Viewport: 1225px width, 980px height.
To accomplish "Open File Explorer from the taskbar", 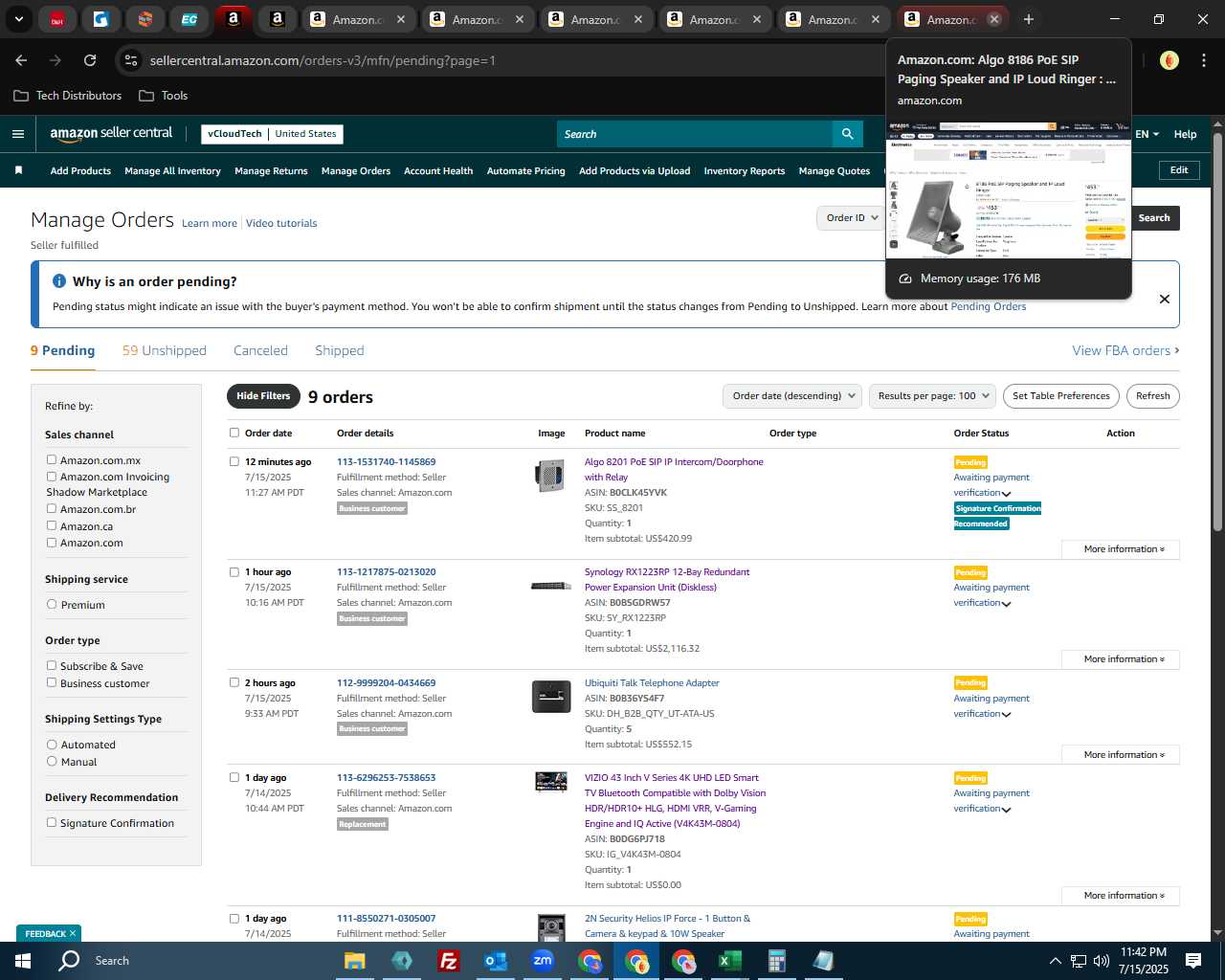I will click(354, 961).
